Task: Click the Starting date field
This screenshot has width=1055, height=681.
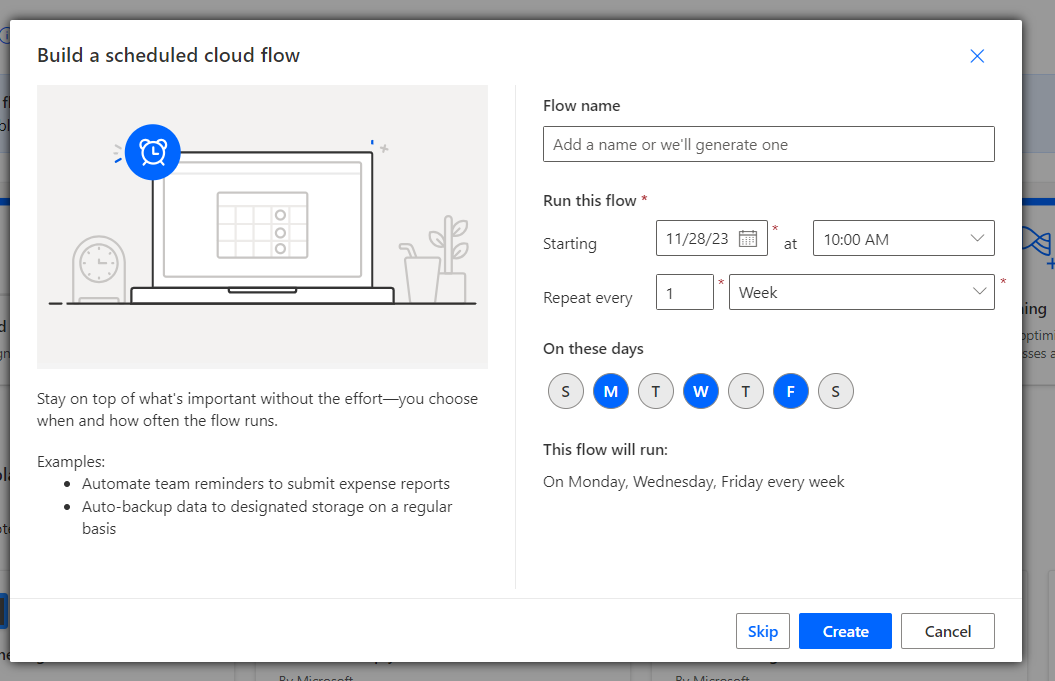Action: pyautogui.click(x=697, y=239)
